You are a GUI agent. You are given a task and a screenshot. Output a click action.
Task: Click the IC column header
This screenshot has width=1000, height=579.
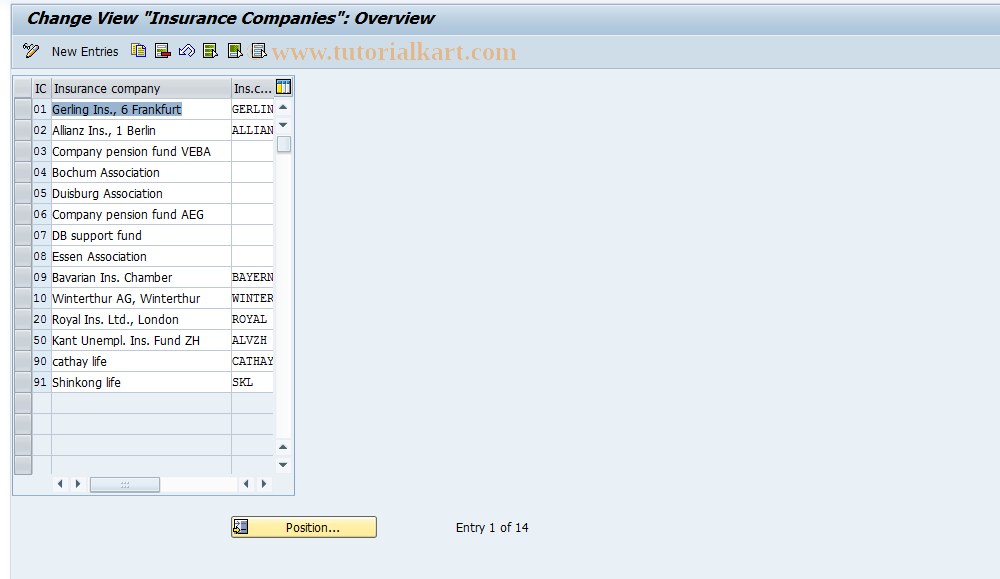41,88
